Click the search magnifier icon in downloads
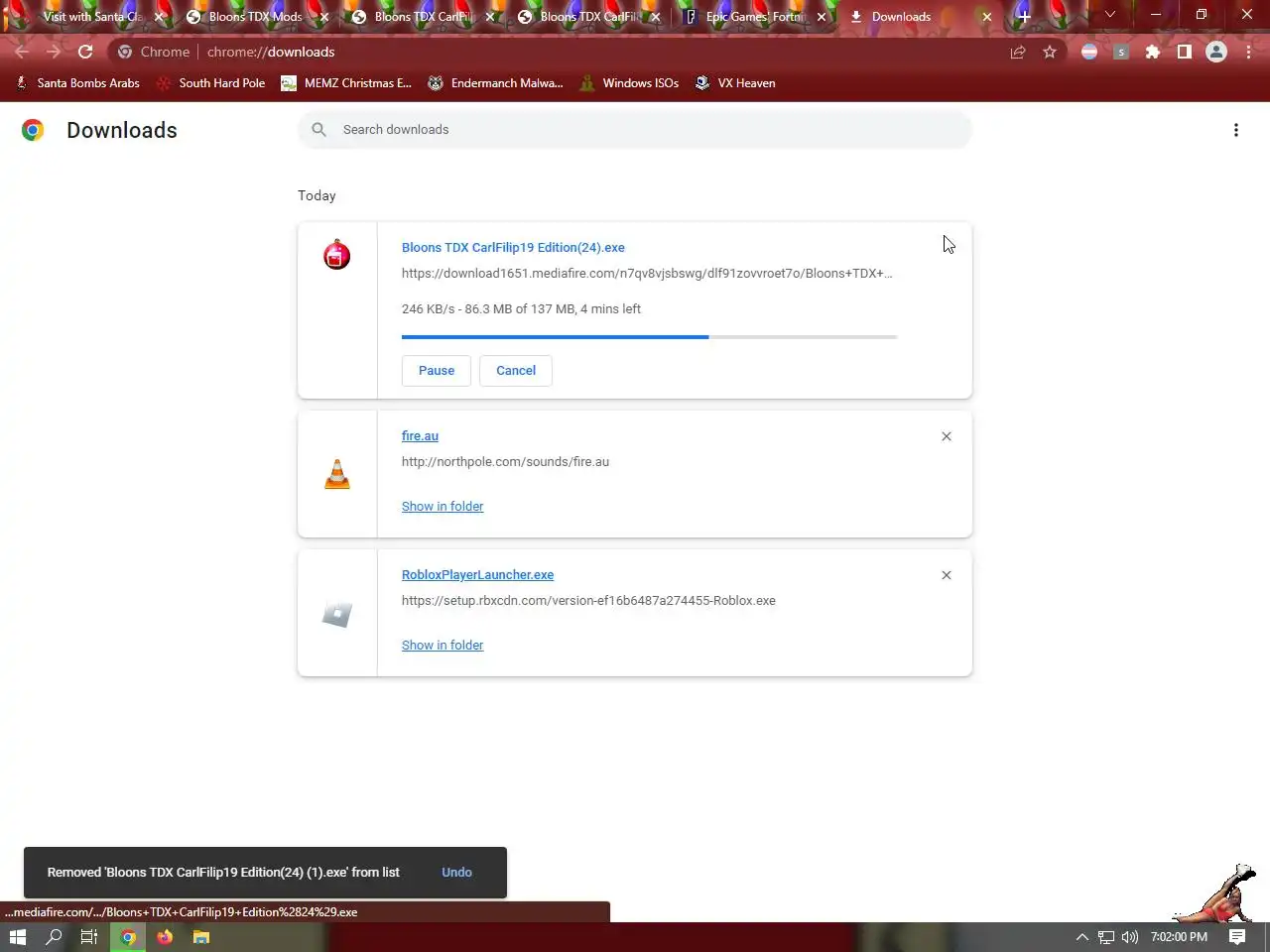1270x952 pixels. click(319, 129)
